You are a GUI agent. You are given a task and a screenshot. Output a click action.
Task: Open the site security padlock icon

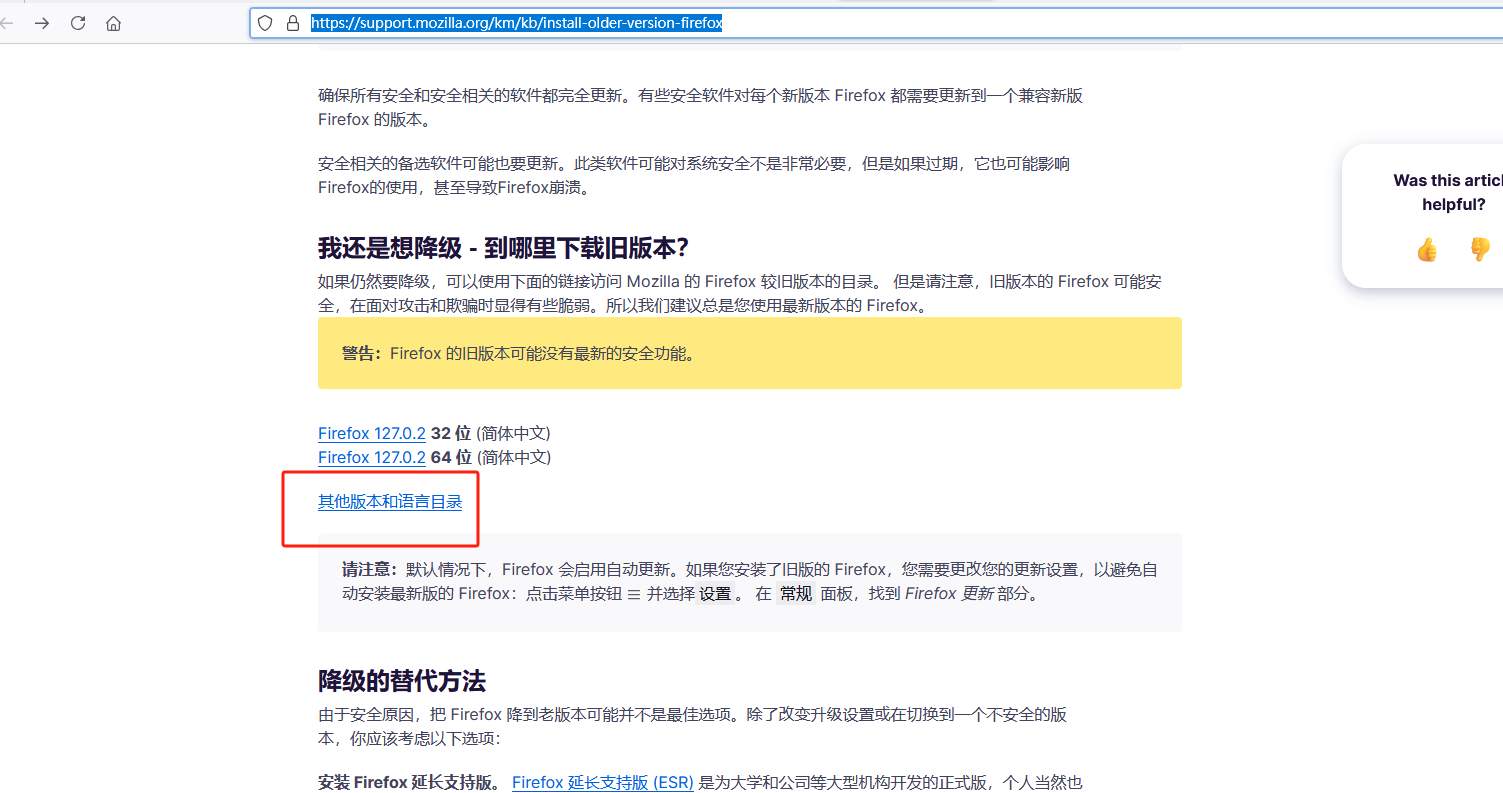[292, 23]
